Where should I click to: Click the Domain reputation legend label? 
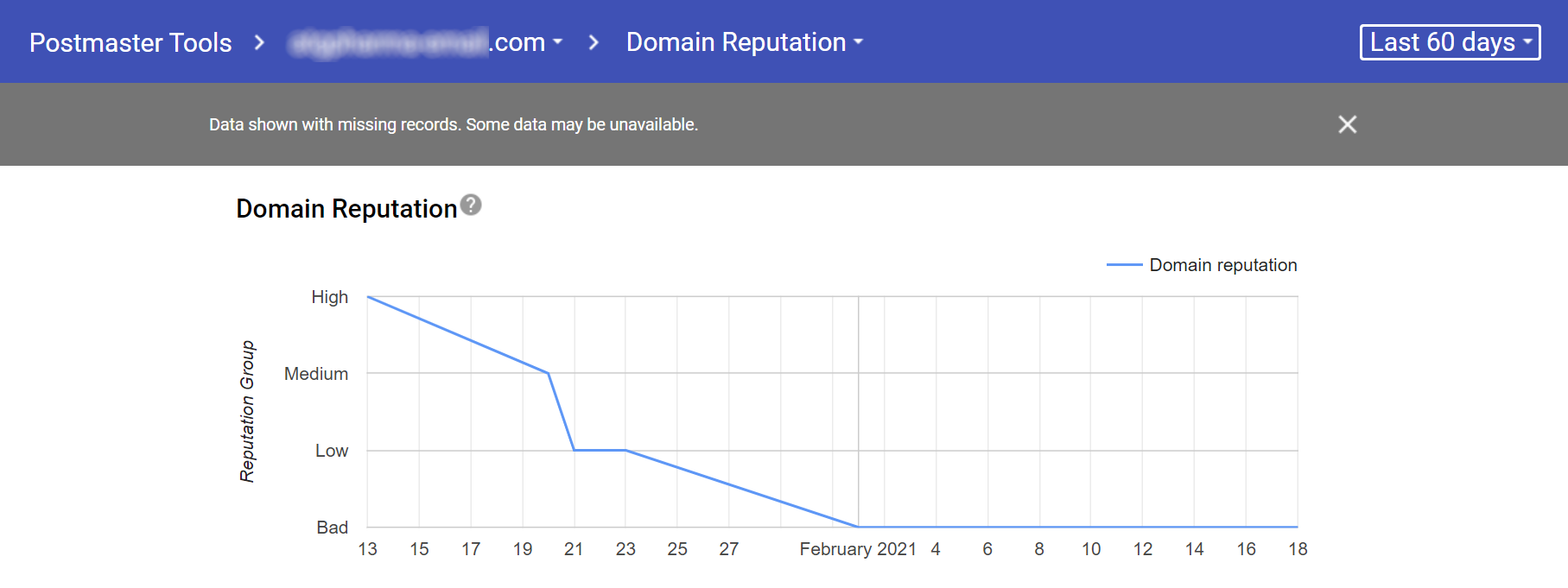(1222, 265)
